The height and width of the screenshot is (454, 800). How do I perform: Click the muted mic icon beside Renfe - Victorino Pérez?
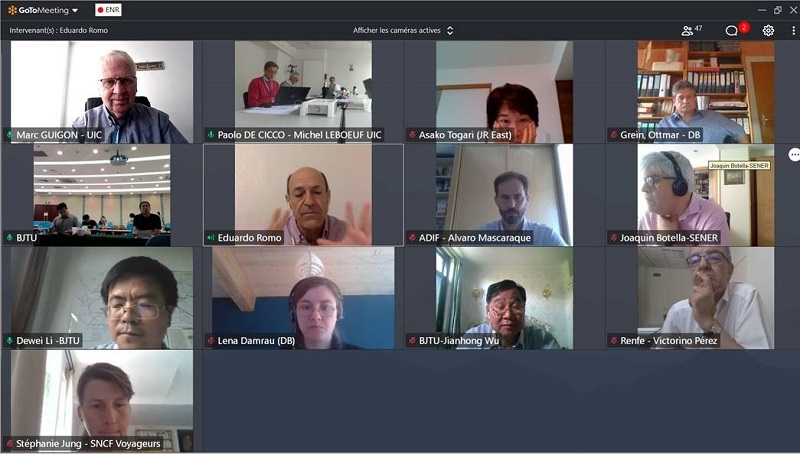tap(613, 341)
